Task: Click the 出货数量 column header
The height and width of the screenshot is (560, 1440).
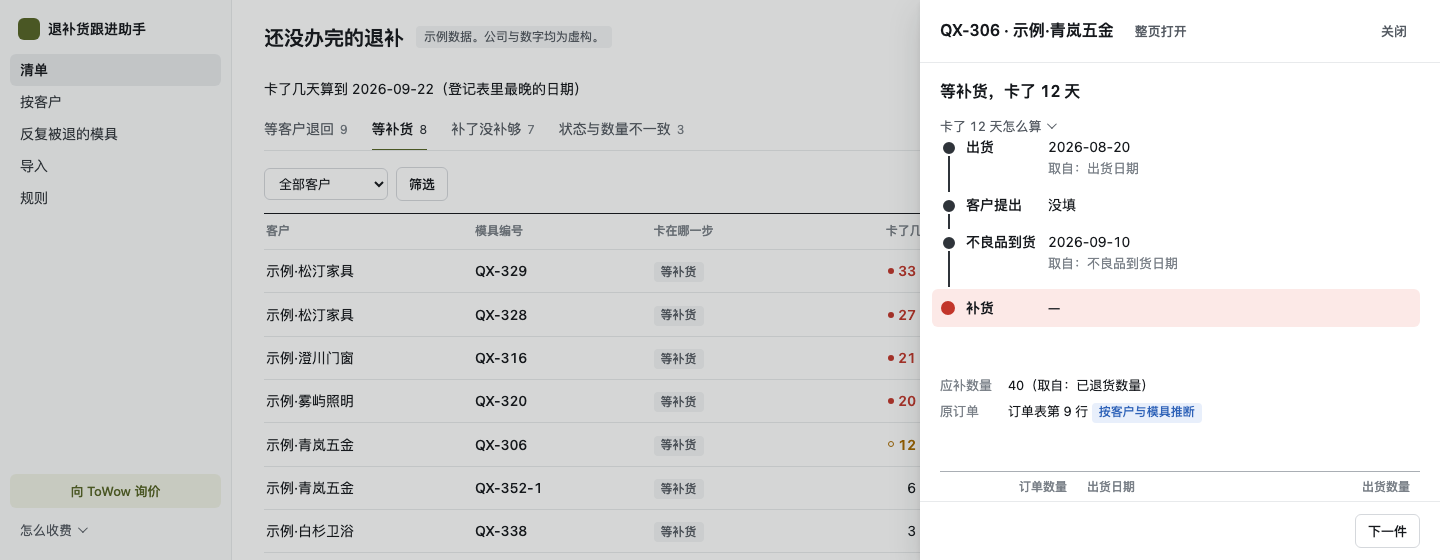Action: 1386,487
